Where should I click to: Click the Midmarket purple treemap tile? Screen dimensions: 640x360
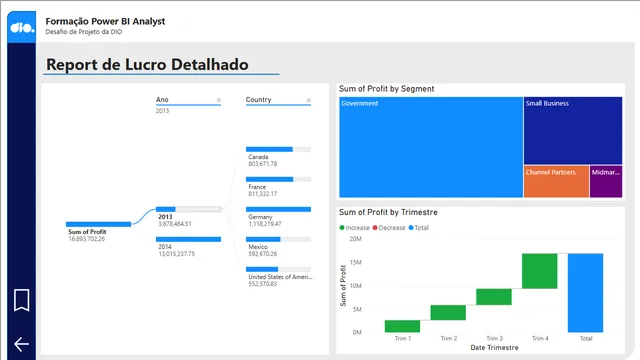(606, 182)
